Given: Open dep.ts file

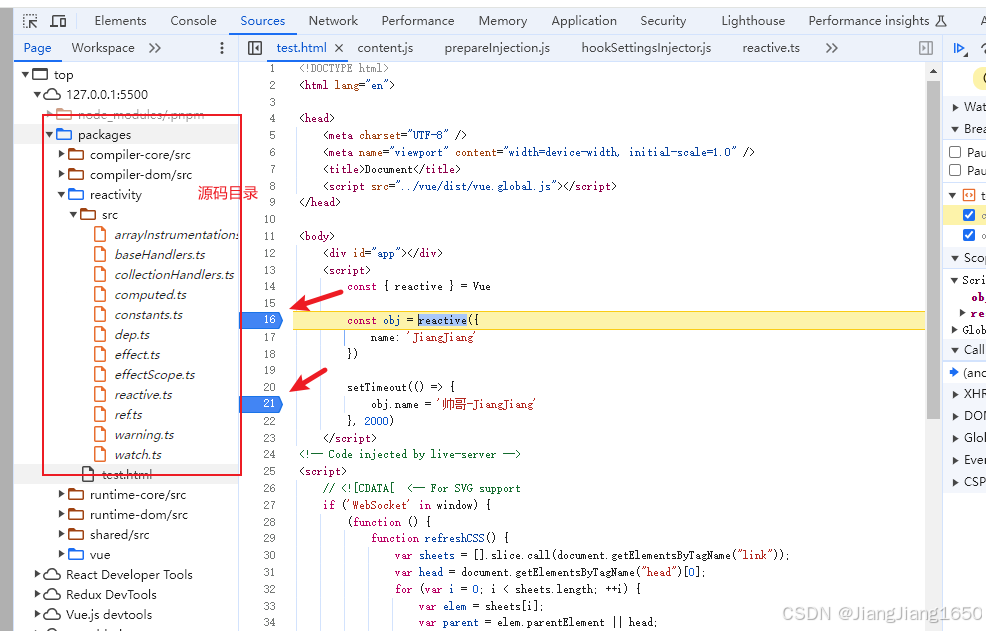Looking at the screenshot, I should click(132, 335).
